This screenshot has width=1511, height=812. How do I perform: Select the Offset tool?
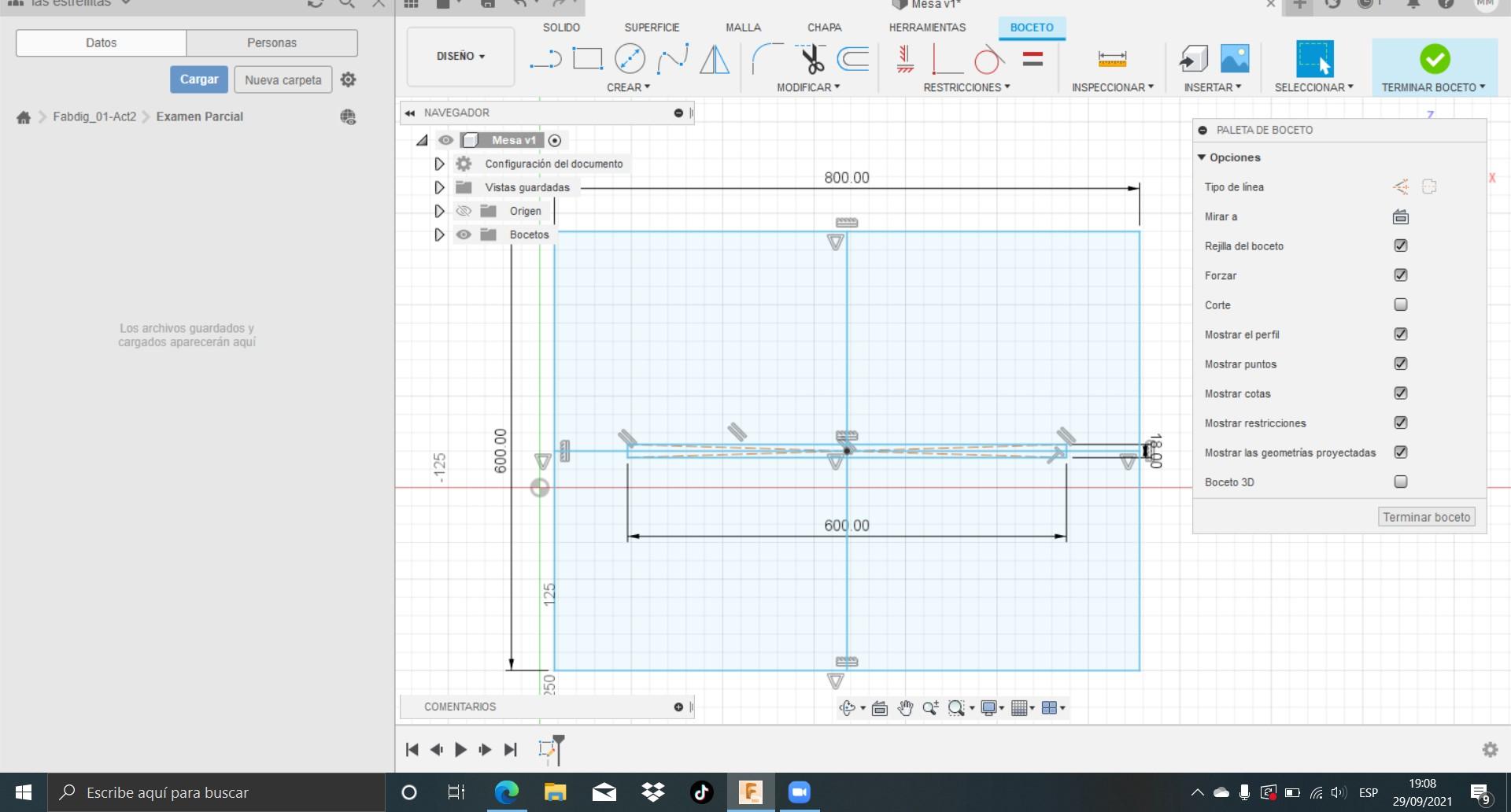(853, 59)
